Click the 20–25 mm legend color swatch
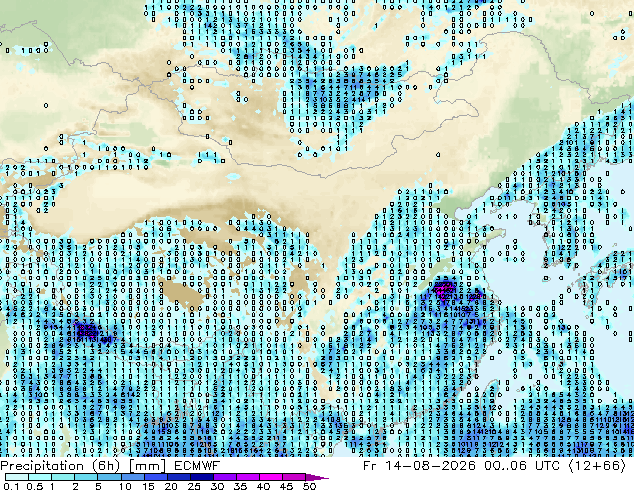Screen dimensions: 634x490 point(178,477)
